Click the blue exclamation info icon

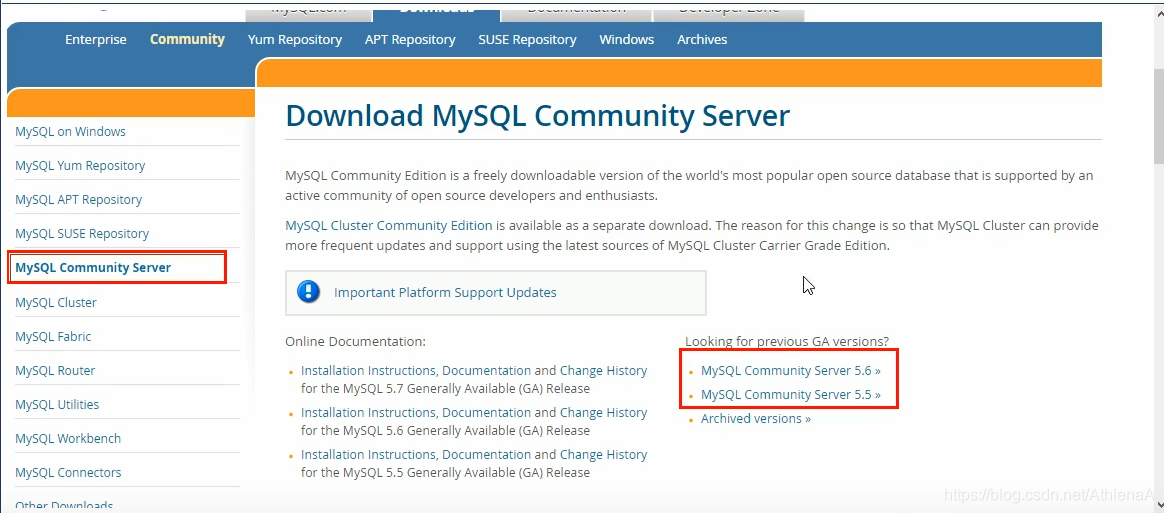[308, 292]
